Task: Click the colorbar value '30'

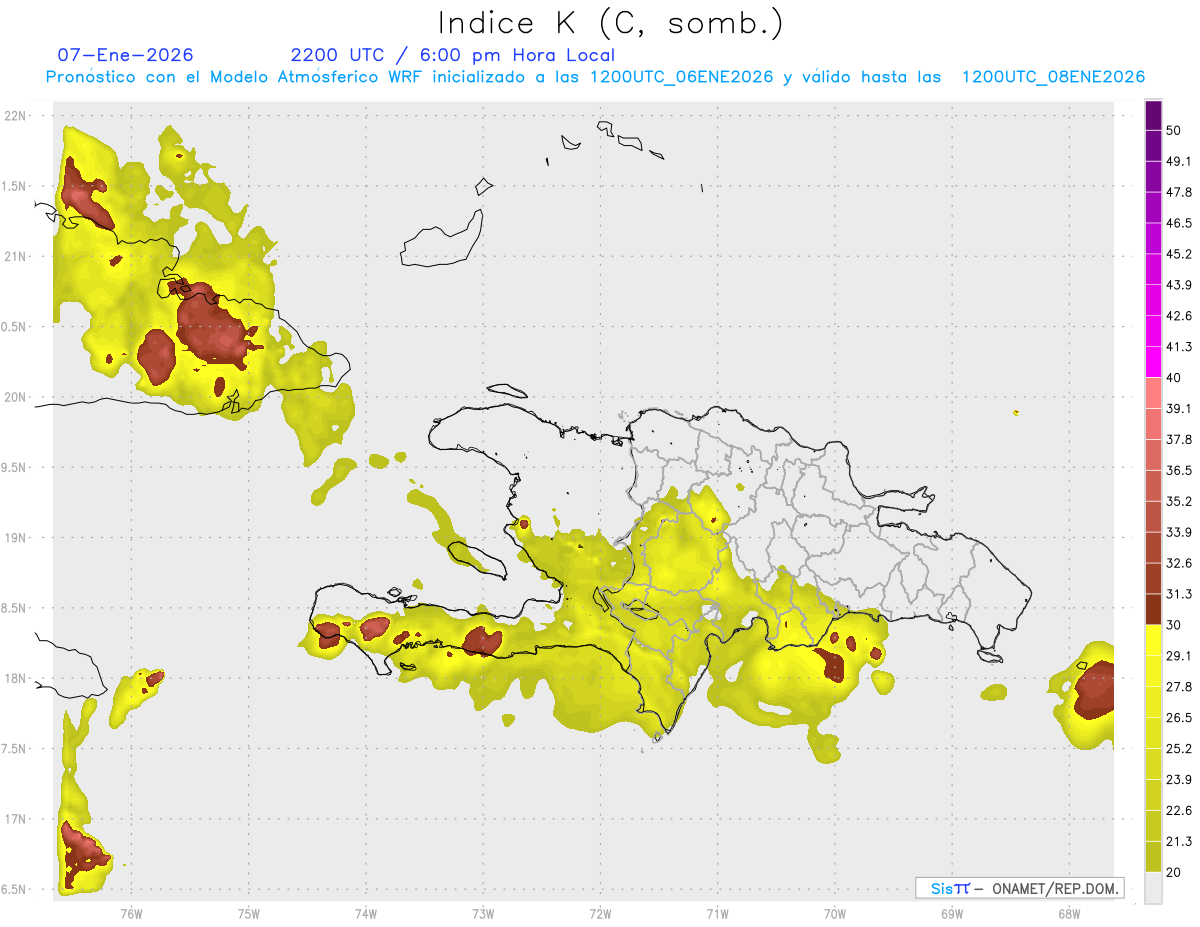Action: coord(1174,625)
